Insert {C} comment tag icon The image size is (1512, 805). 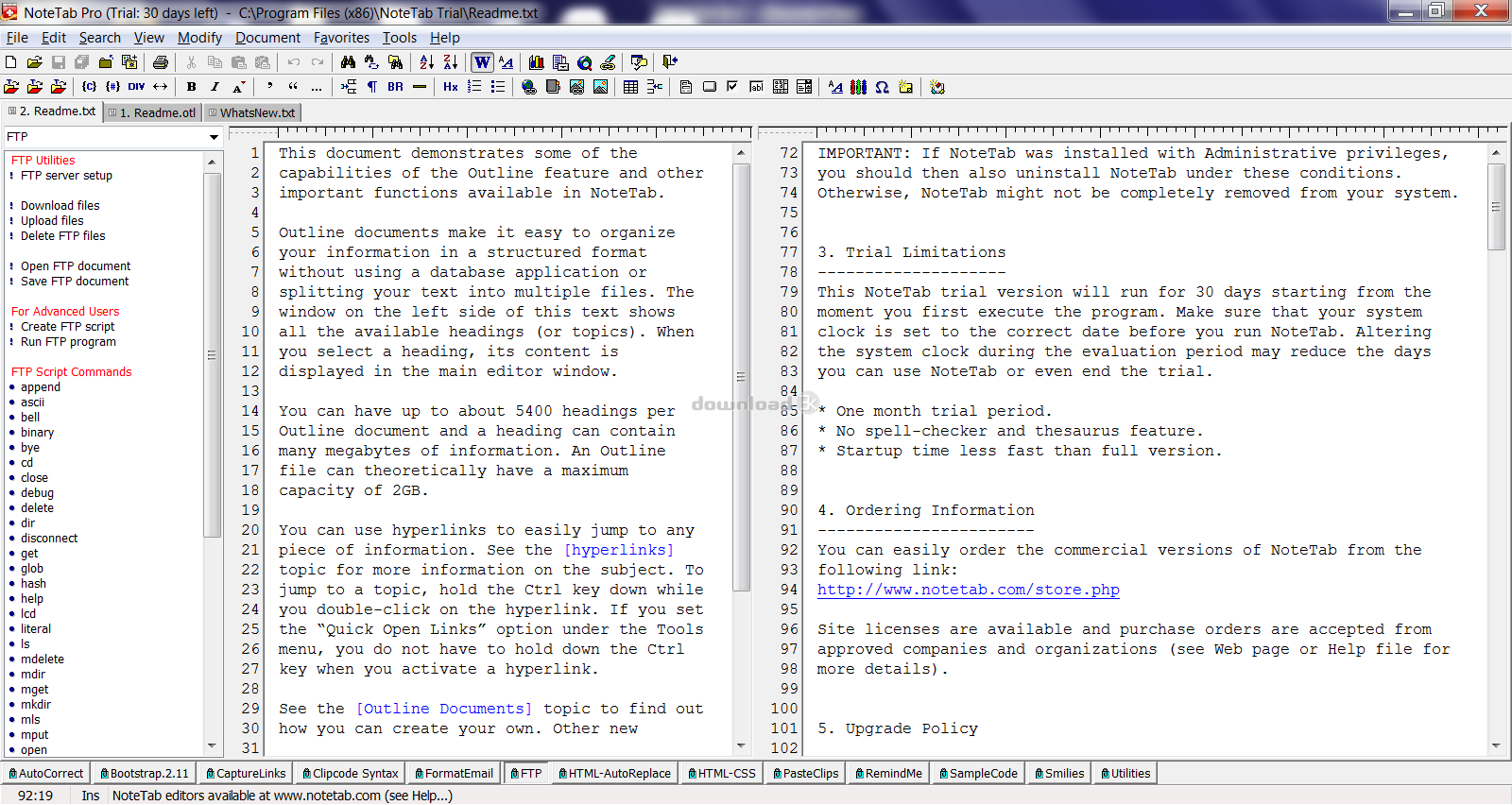tap(89, 87)
